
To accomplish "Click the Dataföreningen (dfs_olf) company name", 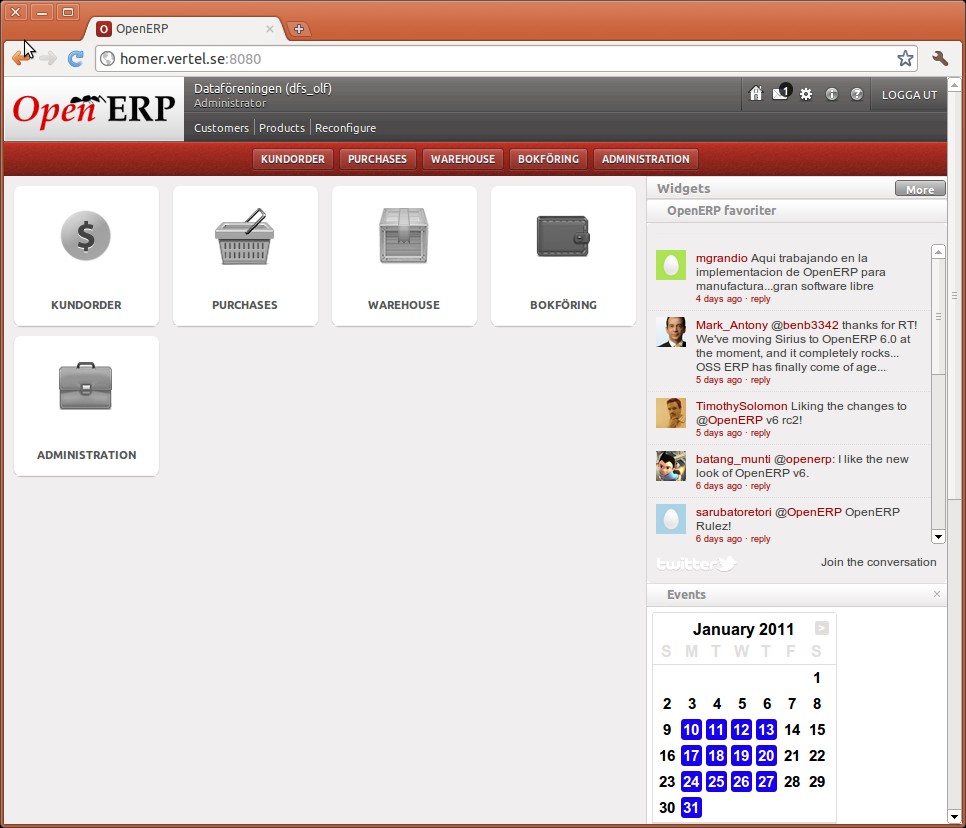I will point(262,88).
